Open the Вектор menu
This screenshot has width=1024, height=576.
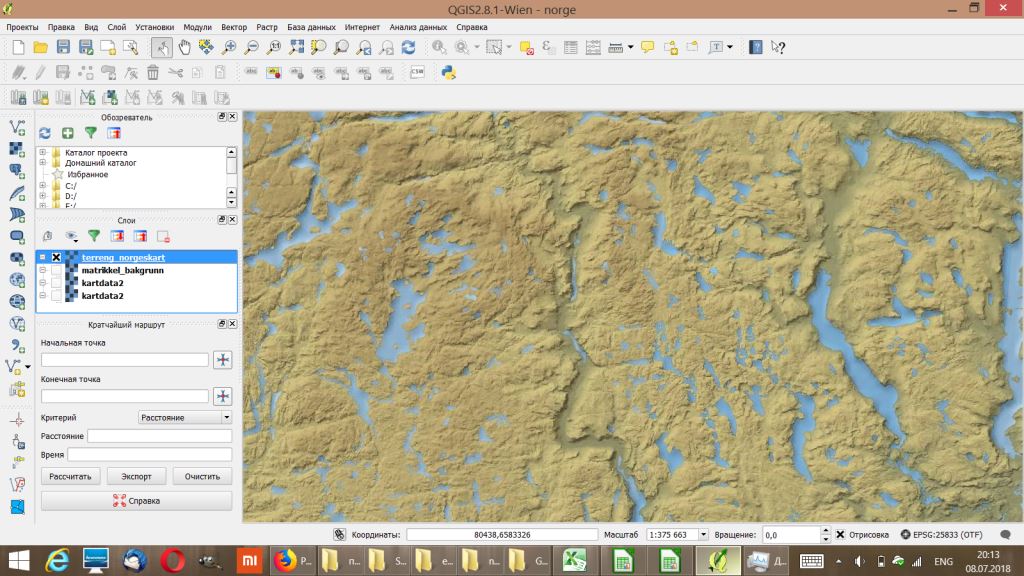pos(234,27)
